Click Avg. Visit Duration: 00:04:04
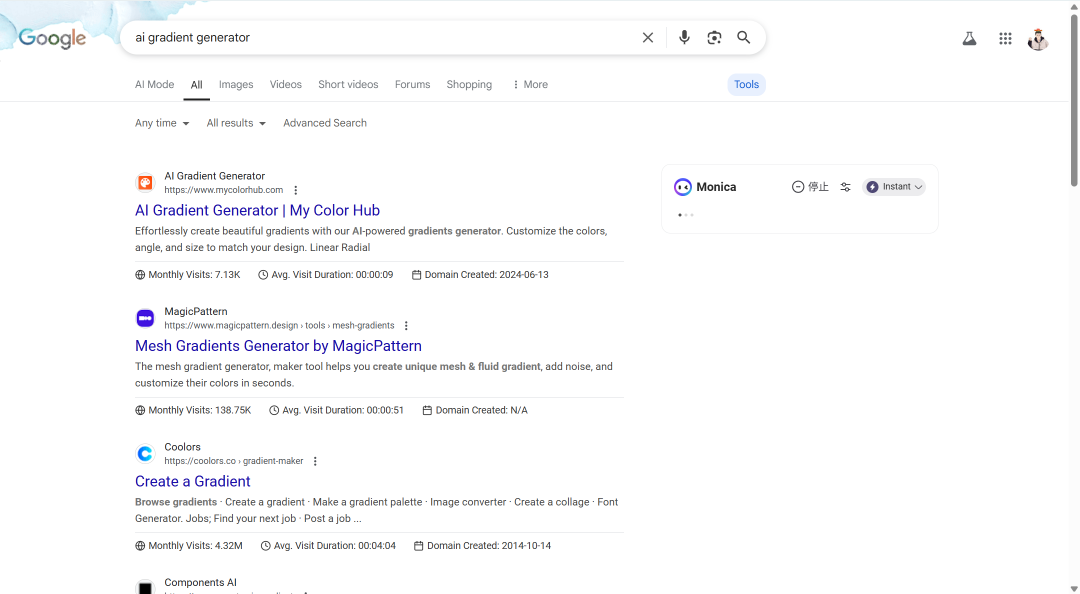Viewport: 1080px width, 594px height. point(328,546)
